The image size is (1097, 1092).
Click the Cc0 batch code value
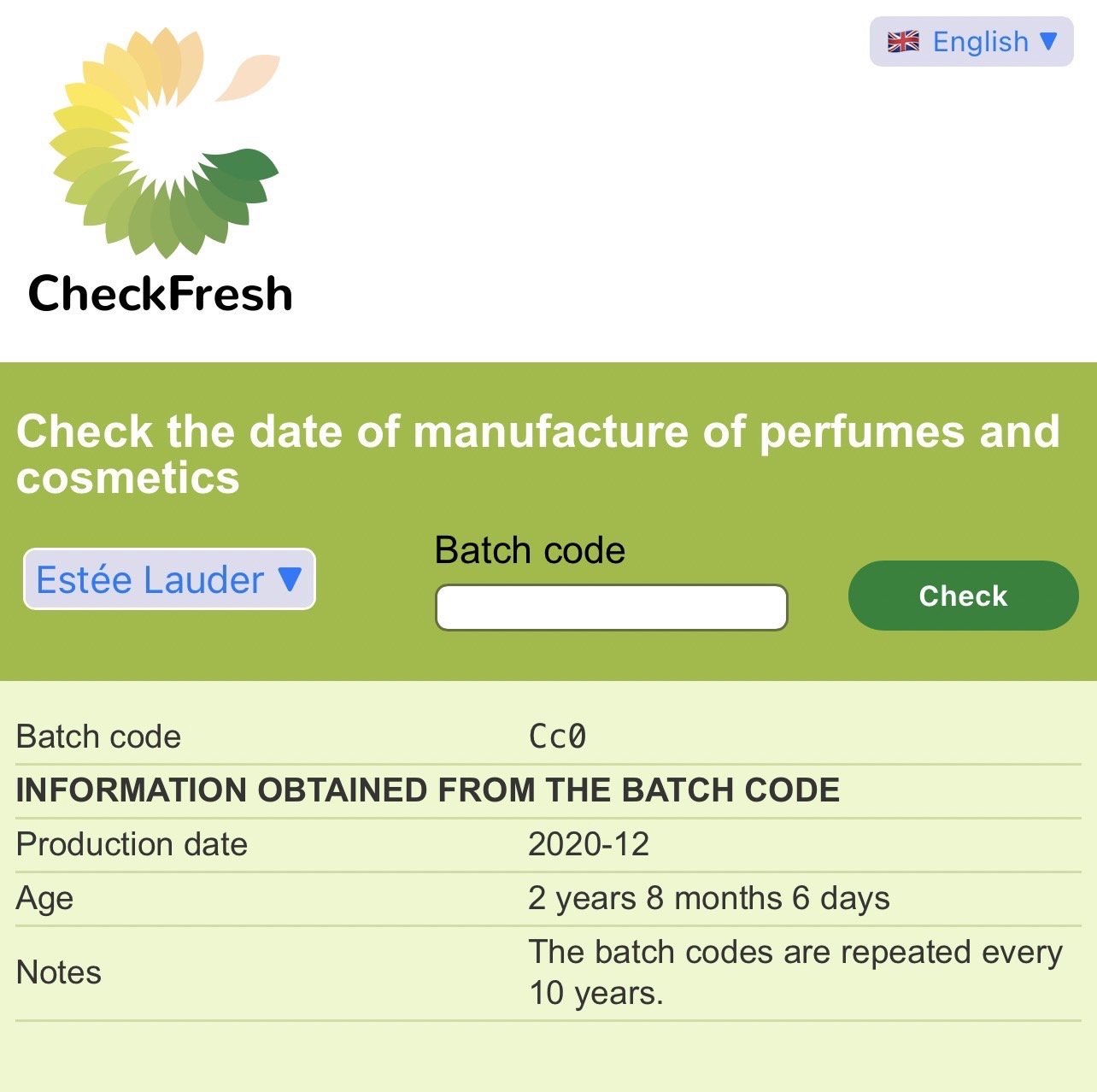click(x=557, y=737)
